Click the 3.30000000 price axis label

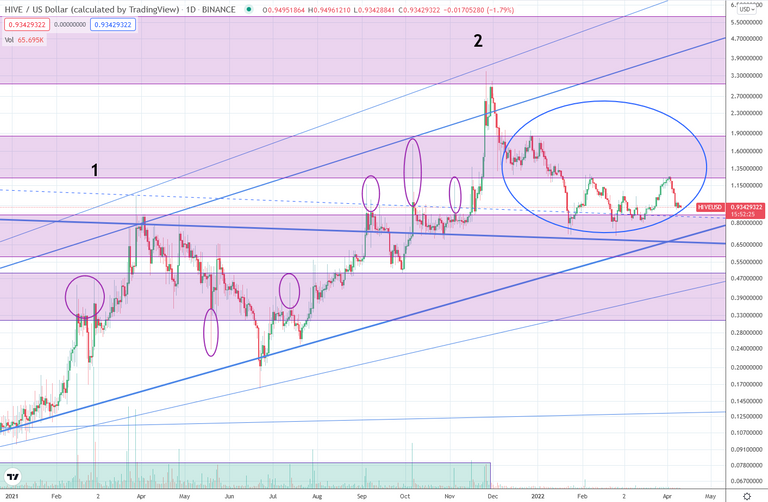point(746,75)
